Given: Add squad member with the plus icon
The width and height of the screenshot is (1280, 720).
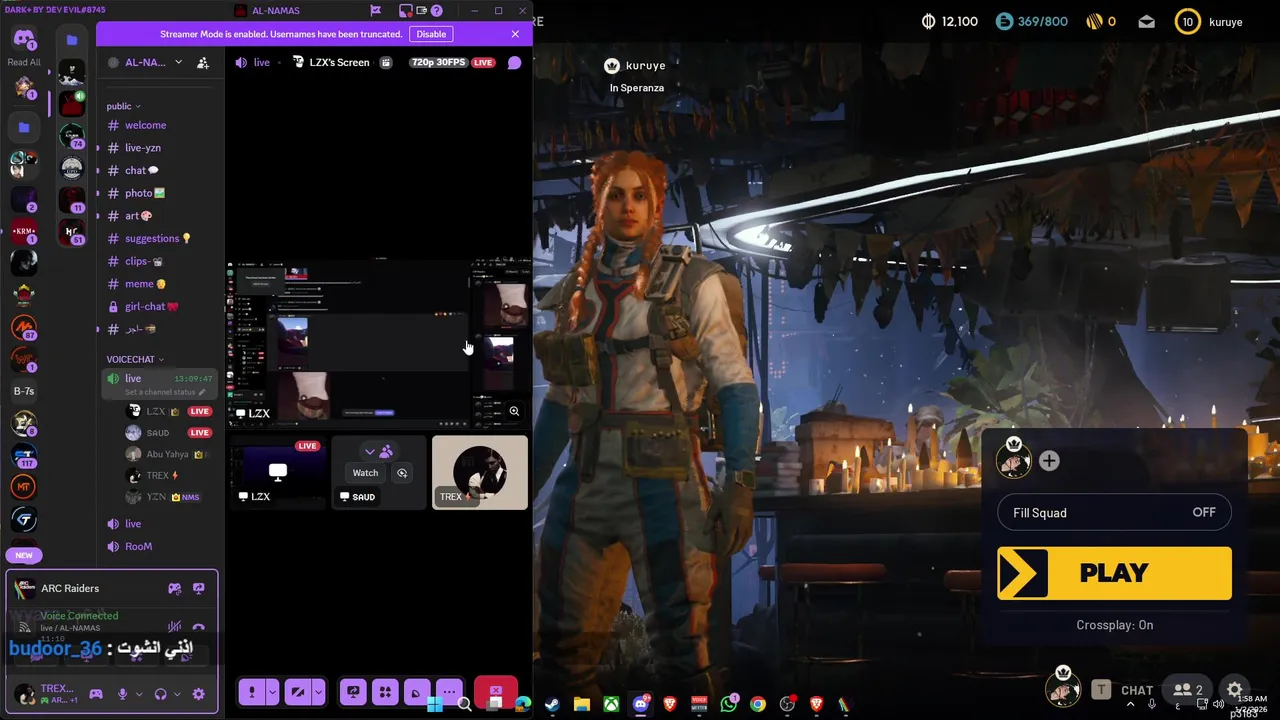Looking at the screenshot, I should tap(1049, 461).
